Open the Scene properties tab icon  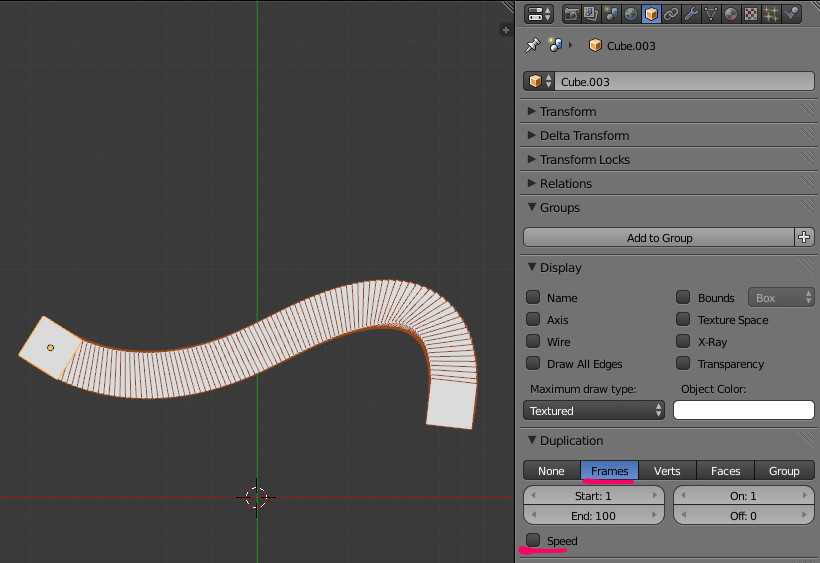610,14
